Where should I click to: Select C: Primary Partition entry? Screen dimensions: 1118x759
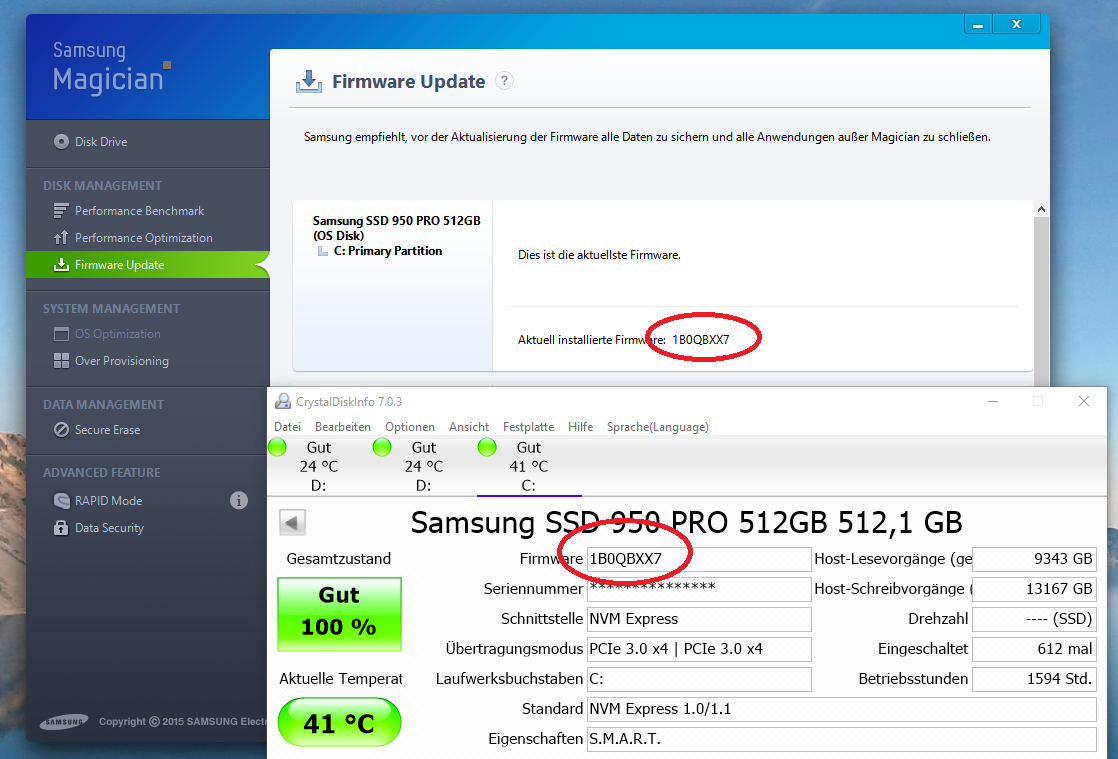[387, 251]
